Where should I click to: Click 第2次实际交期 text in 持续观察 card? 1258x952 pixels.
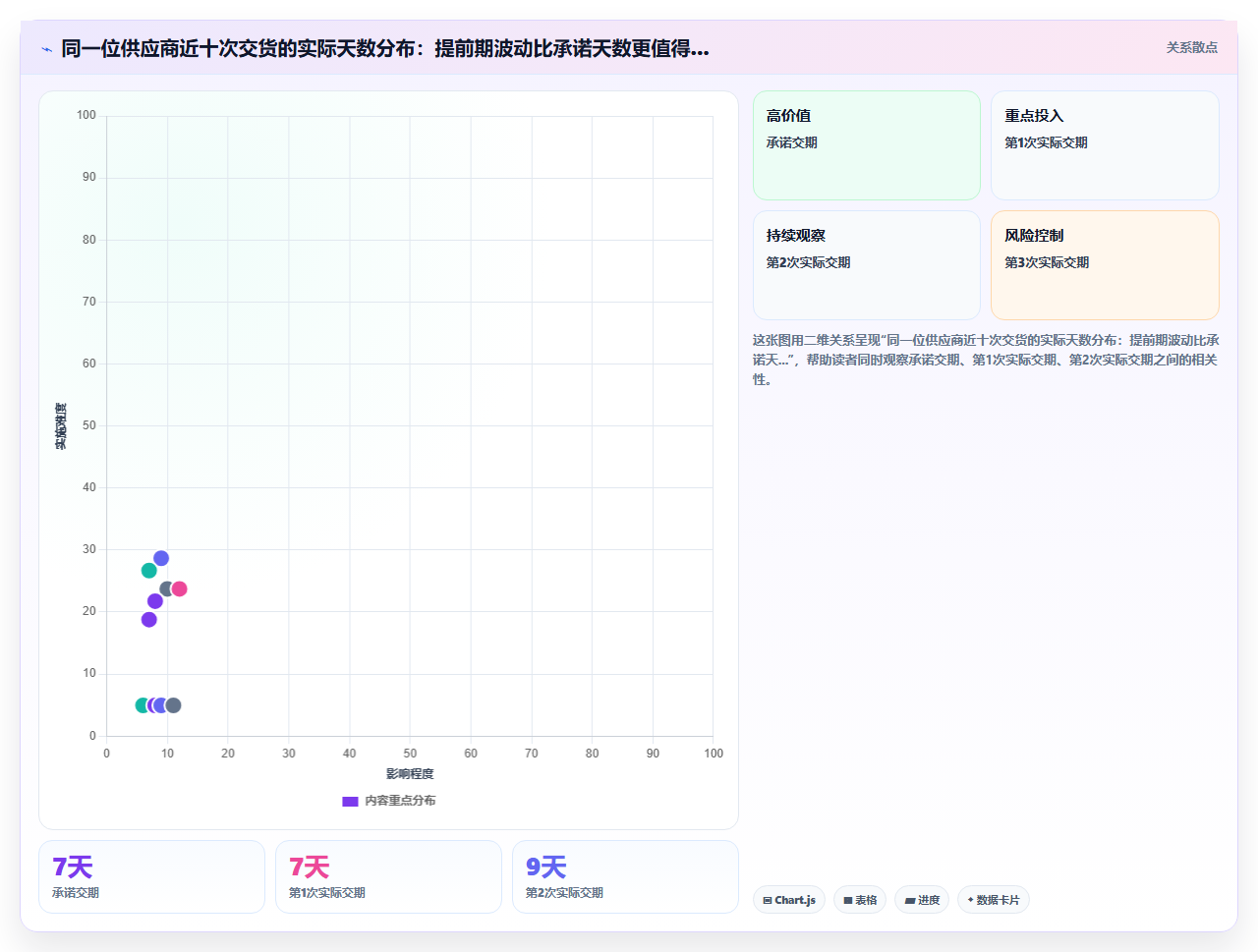point(808,262)
